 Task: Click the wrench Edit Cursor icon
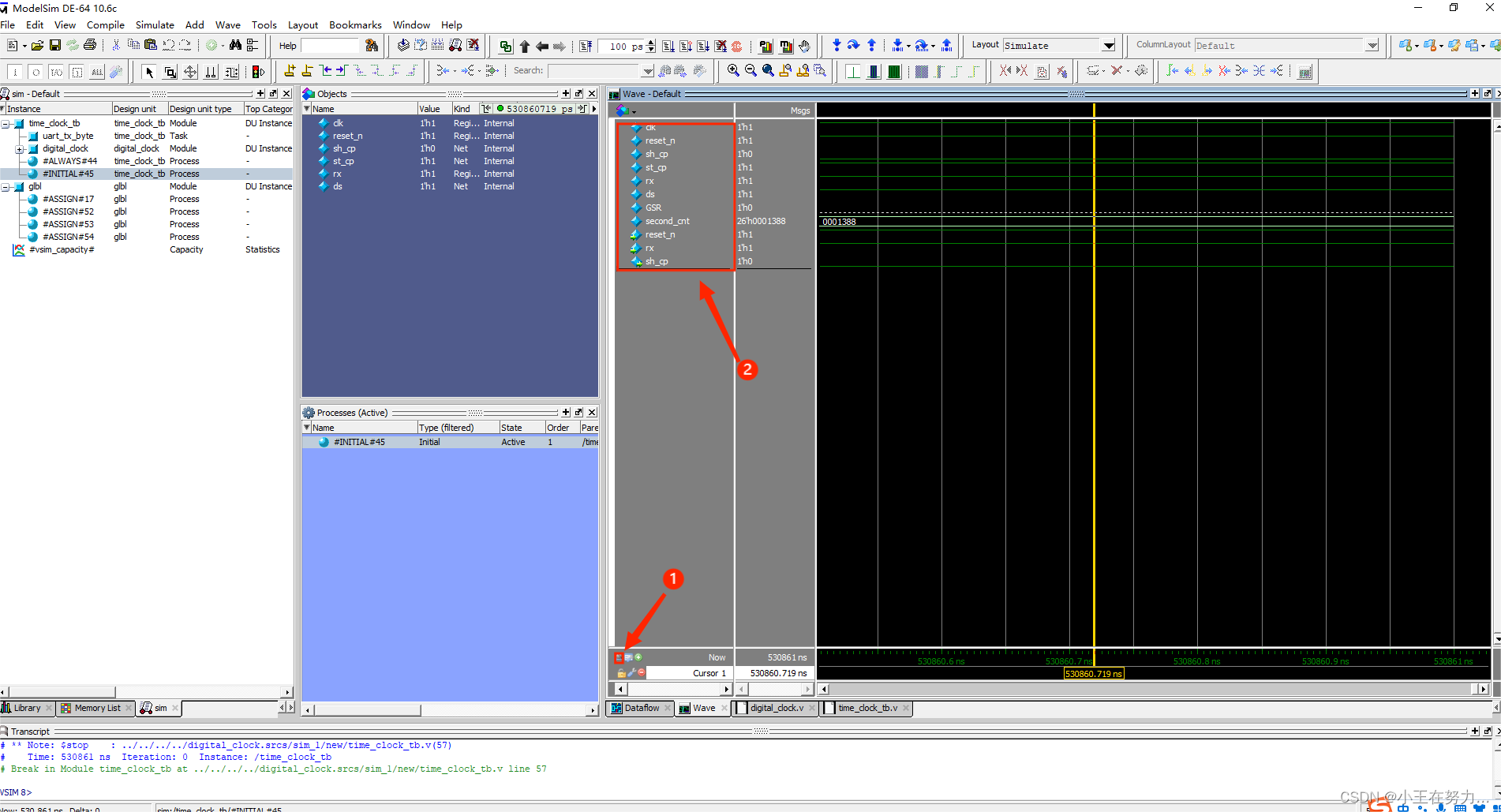pos(631,673)
